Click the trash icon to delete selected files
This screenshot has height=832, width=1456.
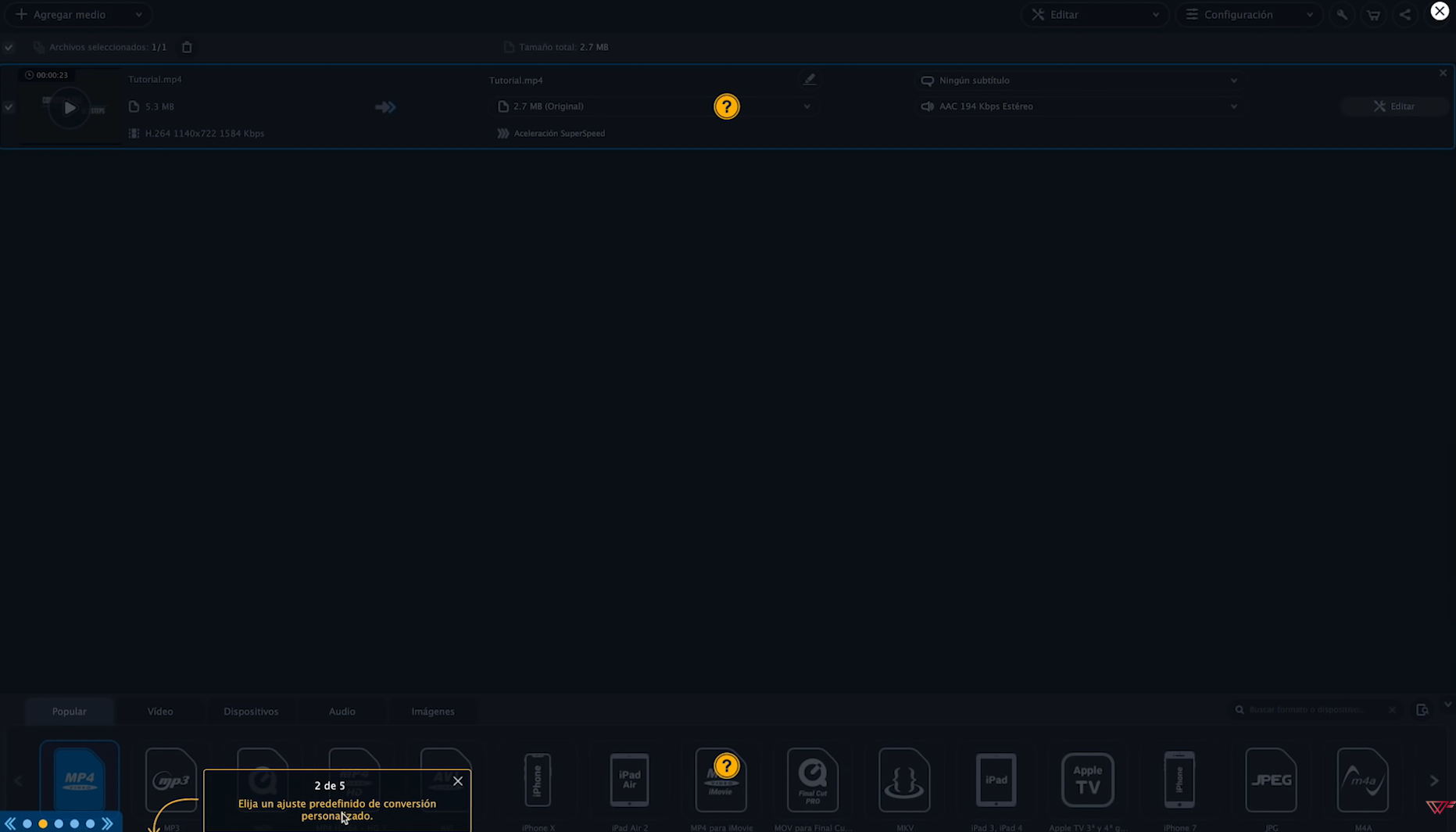coord(187,47)
